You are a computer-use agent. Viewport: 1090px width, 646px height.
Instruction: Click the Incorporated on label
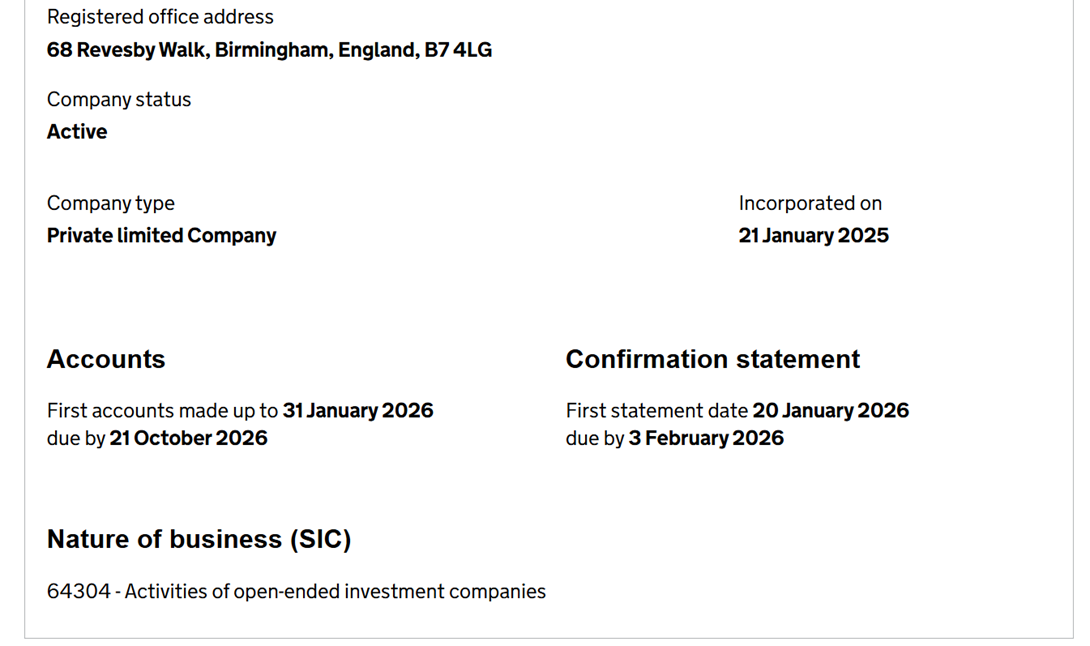810,203
